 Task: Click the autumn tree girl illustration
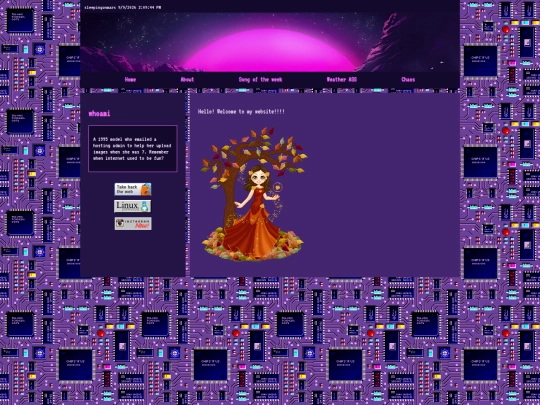(254, 194)
